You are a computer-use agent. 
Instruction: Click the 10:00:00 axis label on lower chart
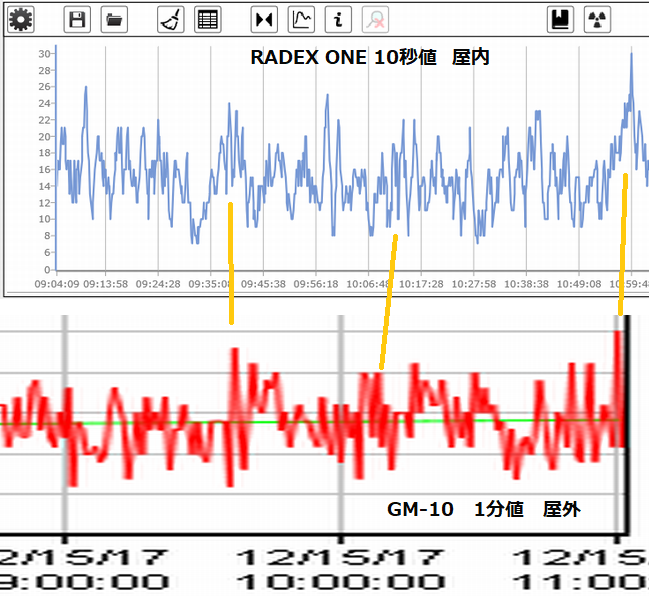click(341, 582)
